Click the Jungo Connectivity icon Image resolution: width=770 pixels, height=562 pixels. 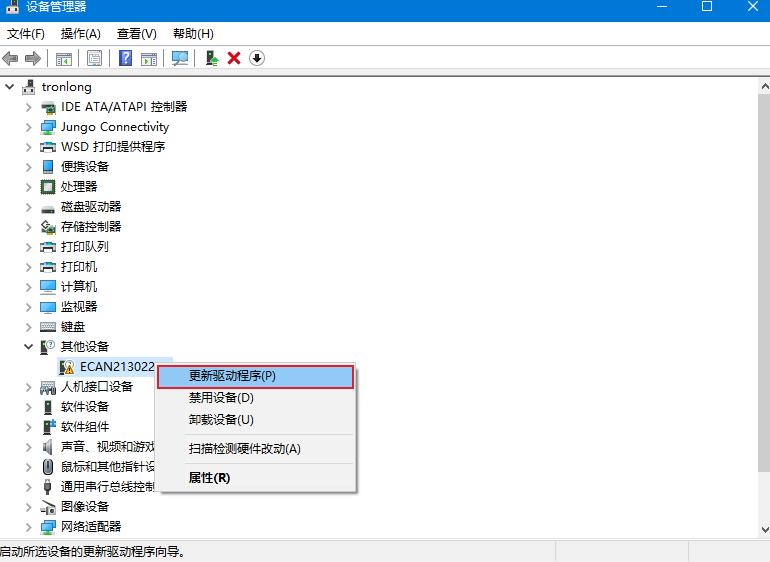pyautogui.click(x=48, y=127)
